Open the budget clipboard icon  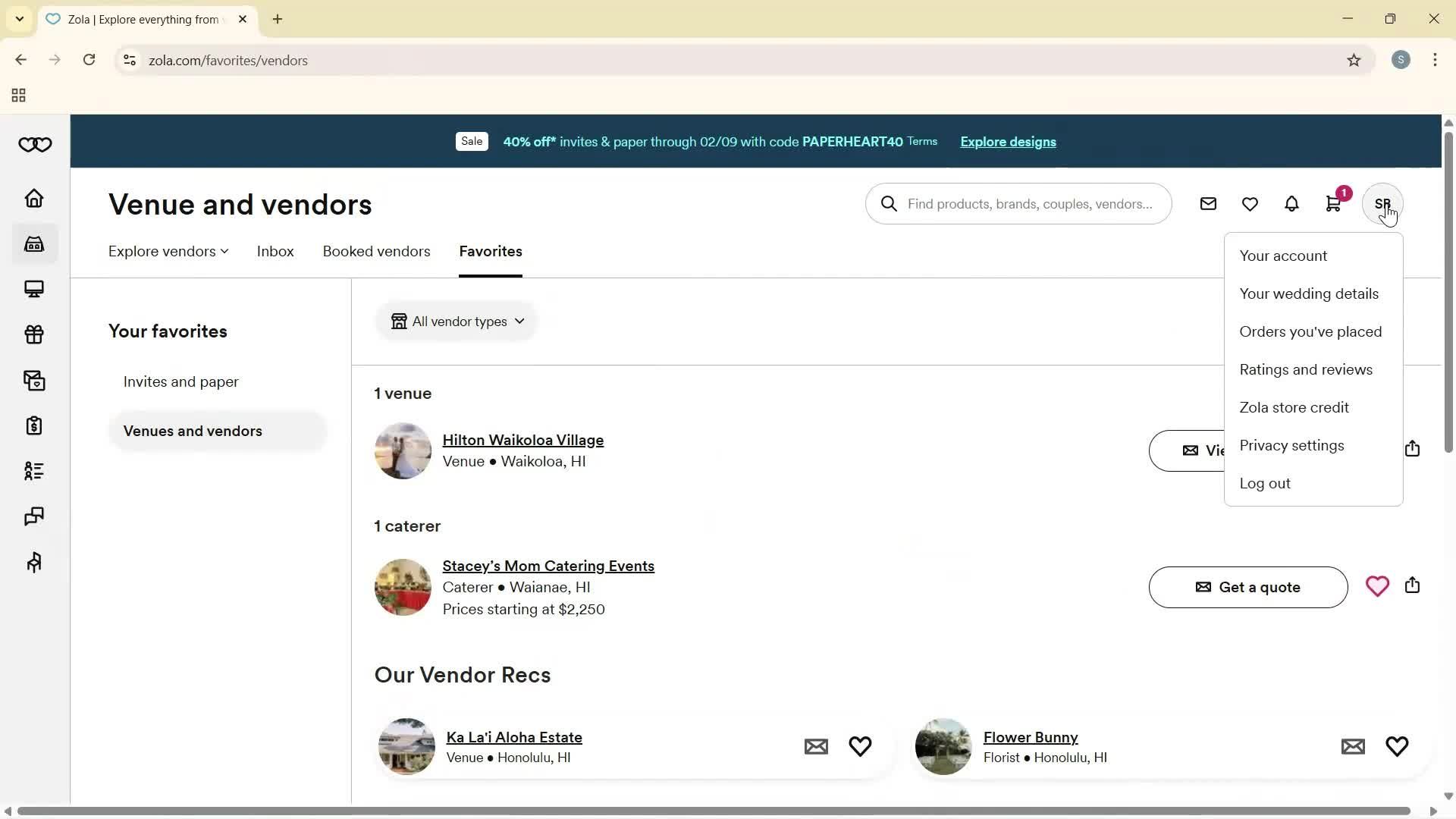(x=34, y=425)
